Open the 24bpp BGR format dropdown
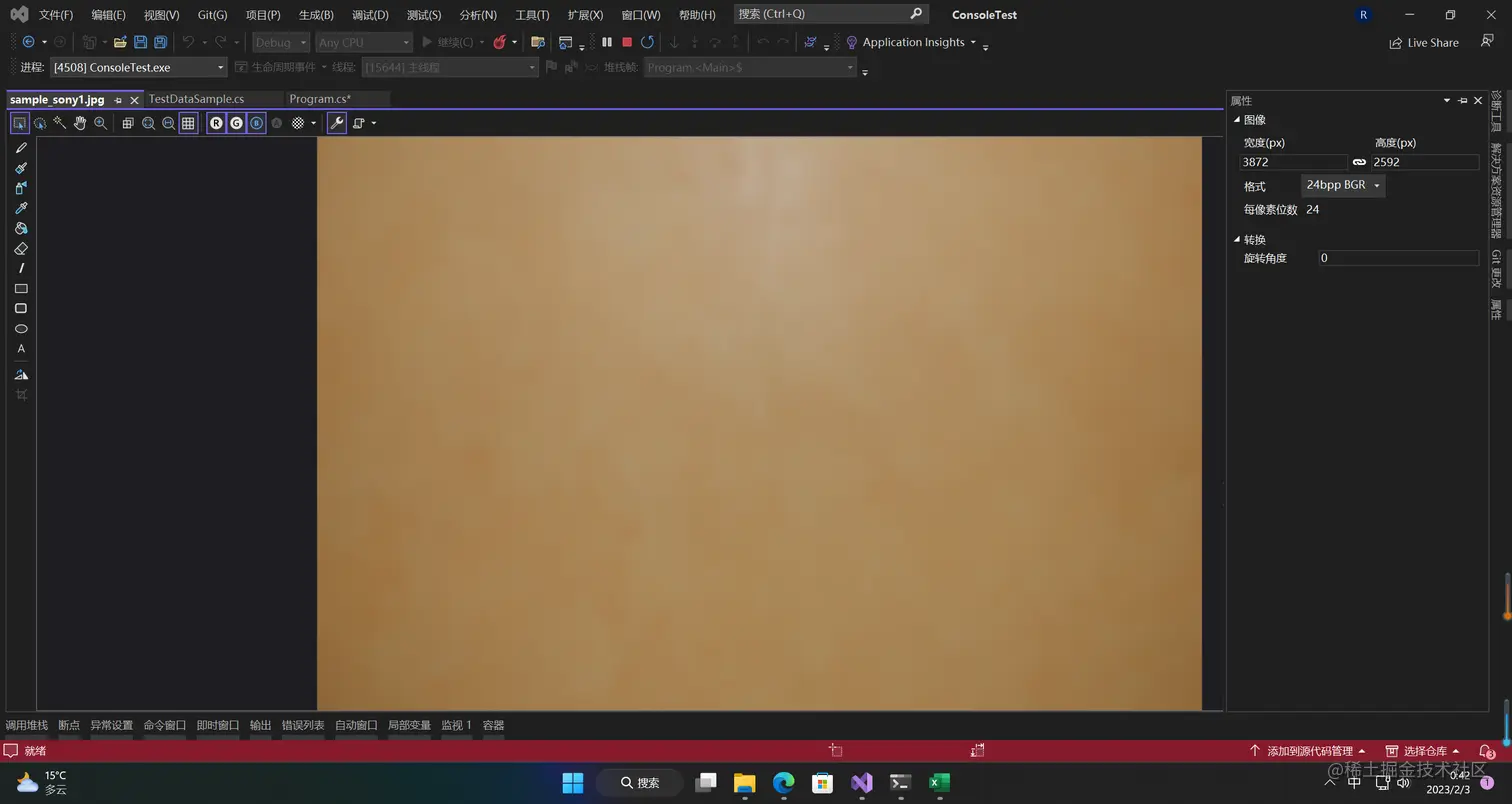This screenshot has width=1512, height=804. click(1342, 184)
